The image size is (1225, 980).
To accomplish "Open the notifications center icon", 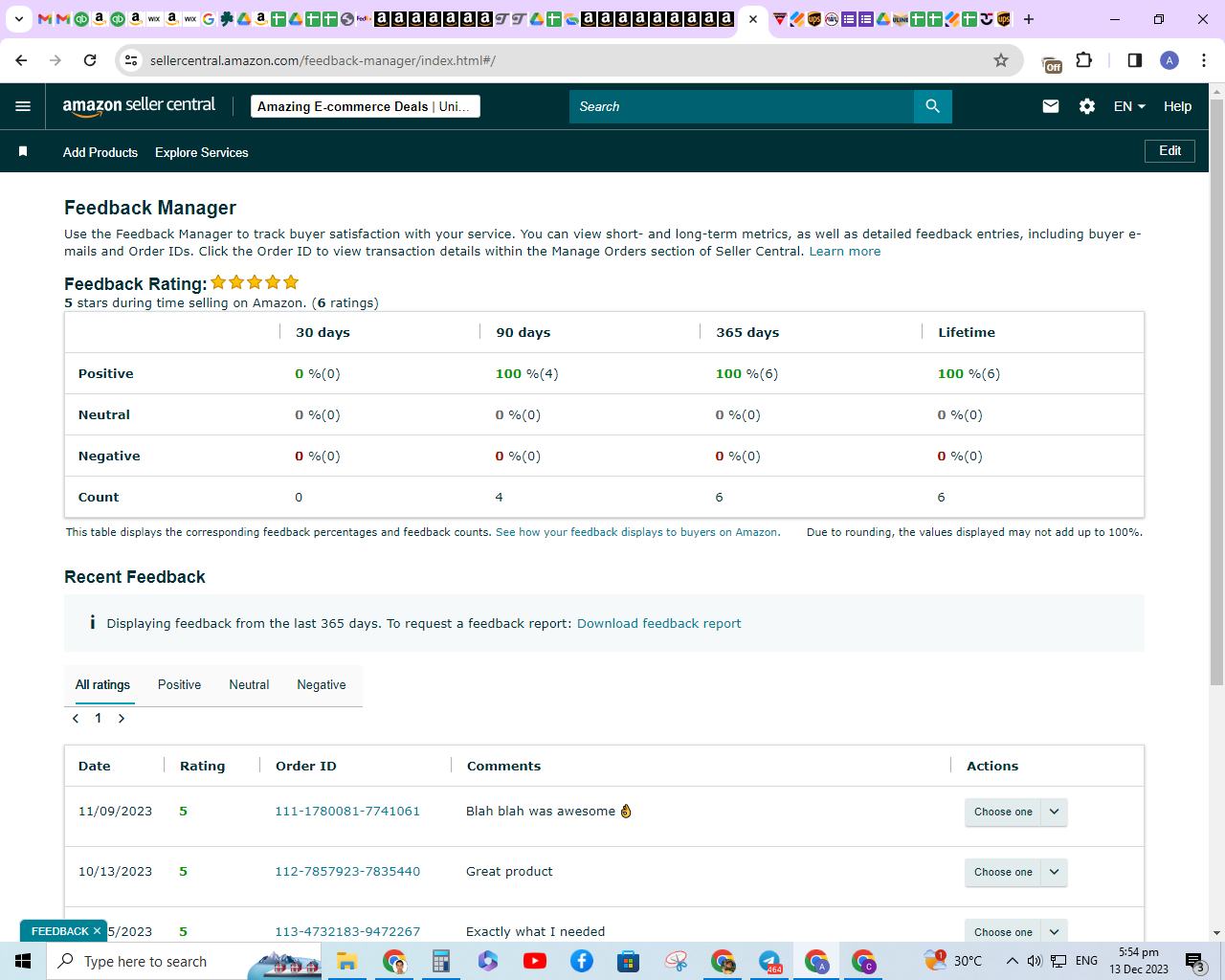I will tap(1194, 961).
